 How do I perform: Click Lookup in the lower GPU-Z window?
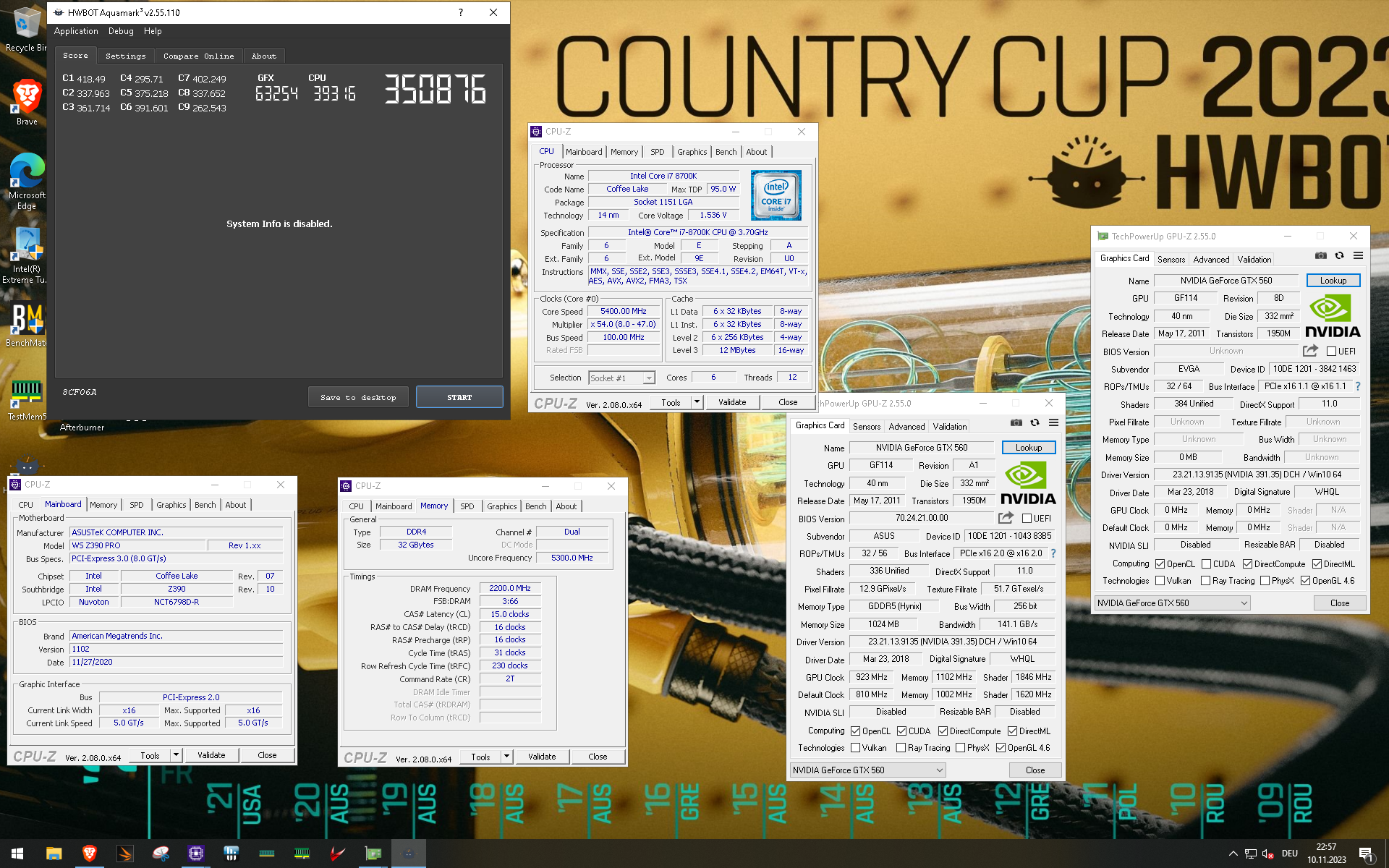point(1029,447)
